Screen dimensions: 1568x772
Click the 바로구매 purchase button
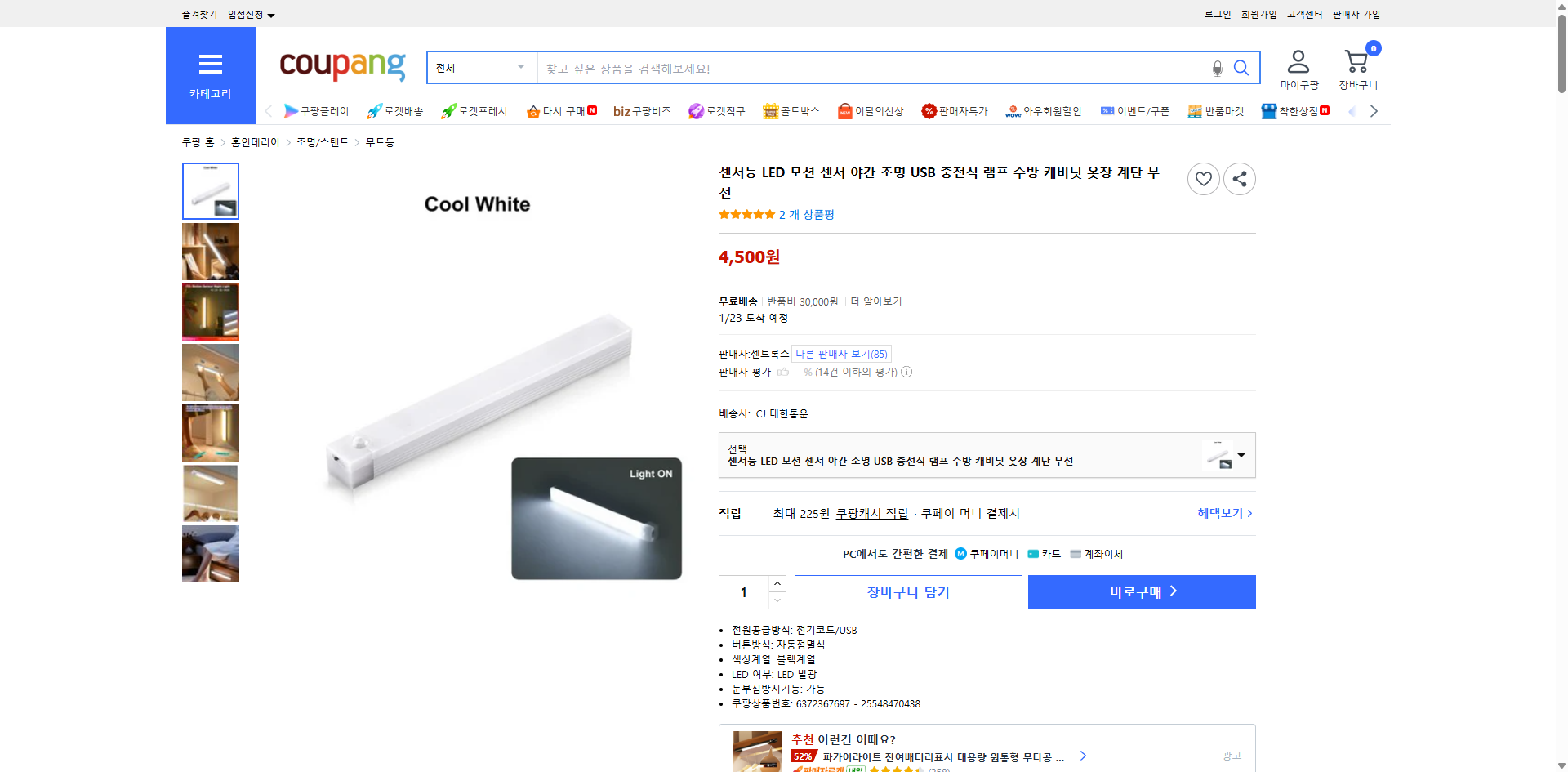click(1141, 591)
